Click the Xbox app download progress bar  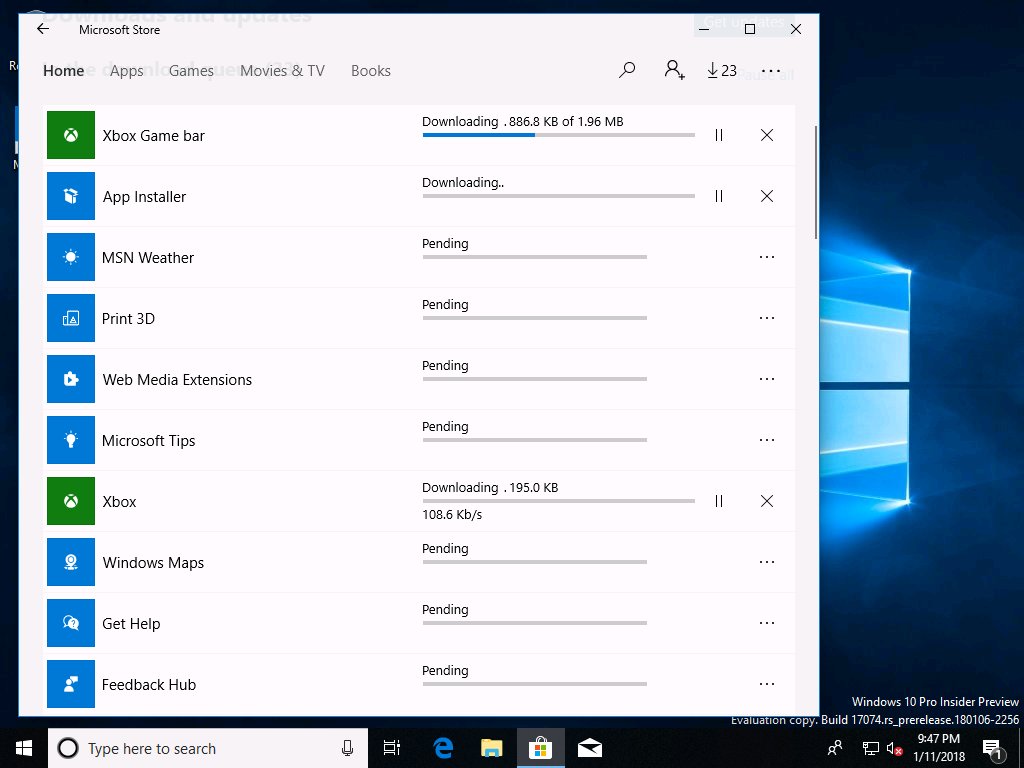[x=558, y=501]
